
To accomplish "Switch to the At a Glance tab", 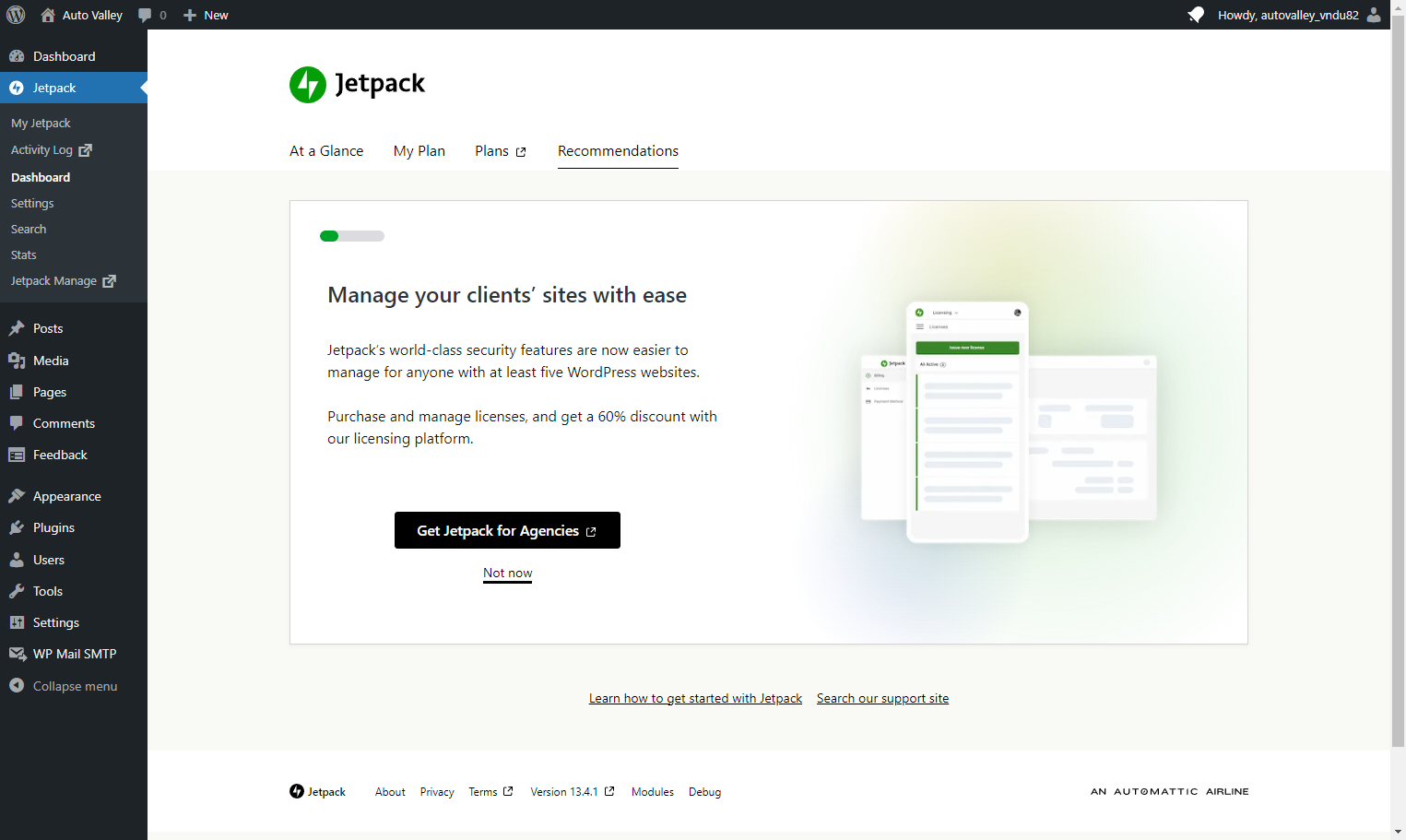I will pyautogui.click(x=326, y=151).
